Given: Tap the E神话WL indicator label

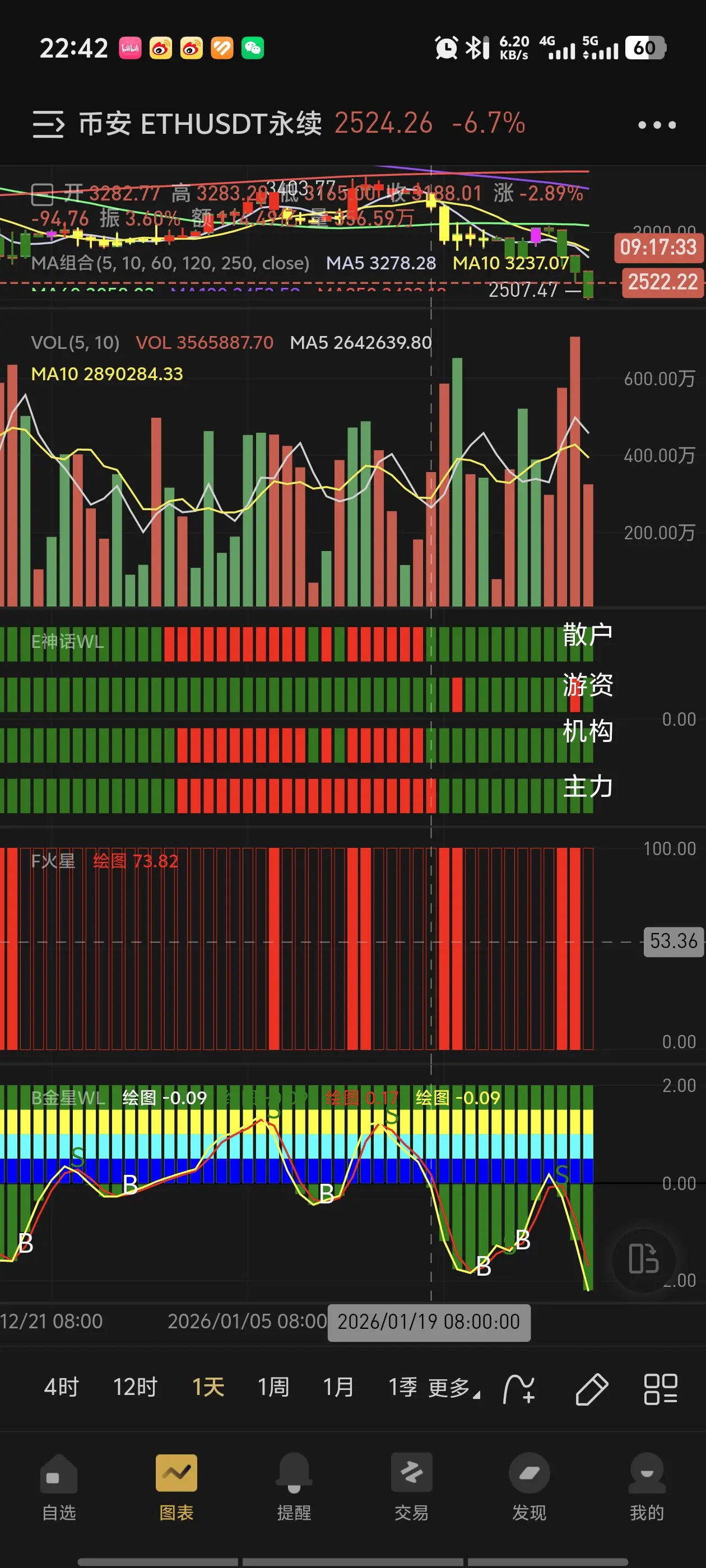Looking at the screenshot, I should tap(68, 642).
